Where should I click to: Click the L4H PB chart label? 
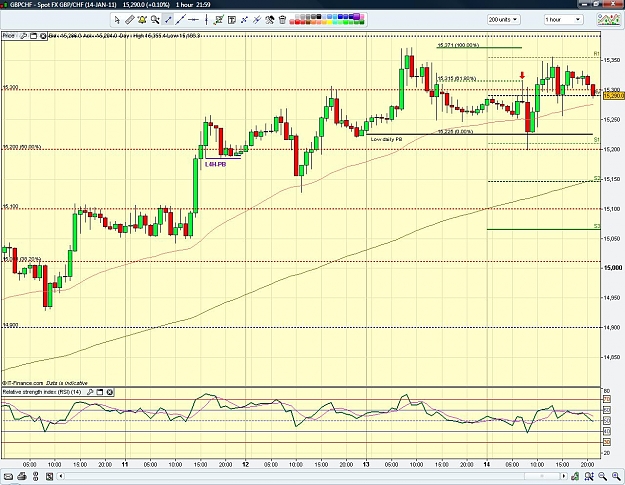(x=216, y=164)
